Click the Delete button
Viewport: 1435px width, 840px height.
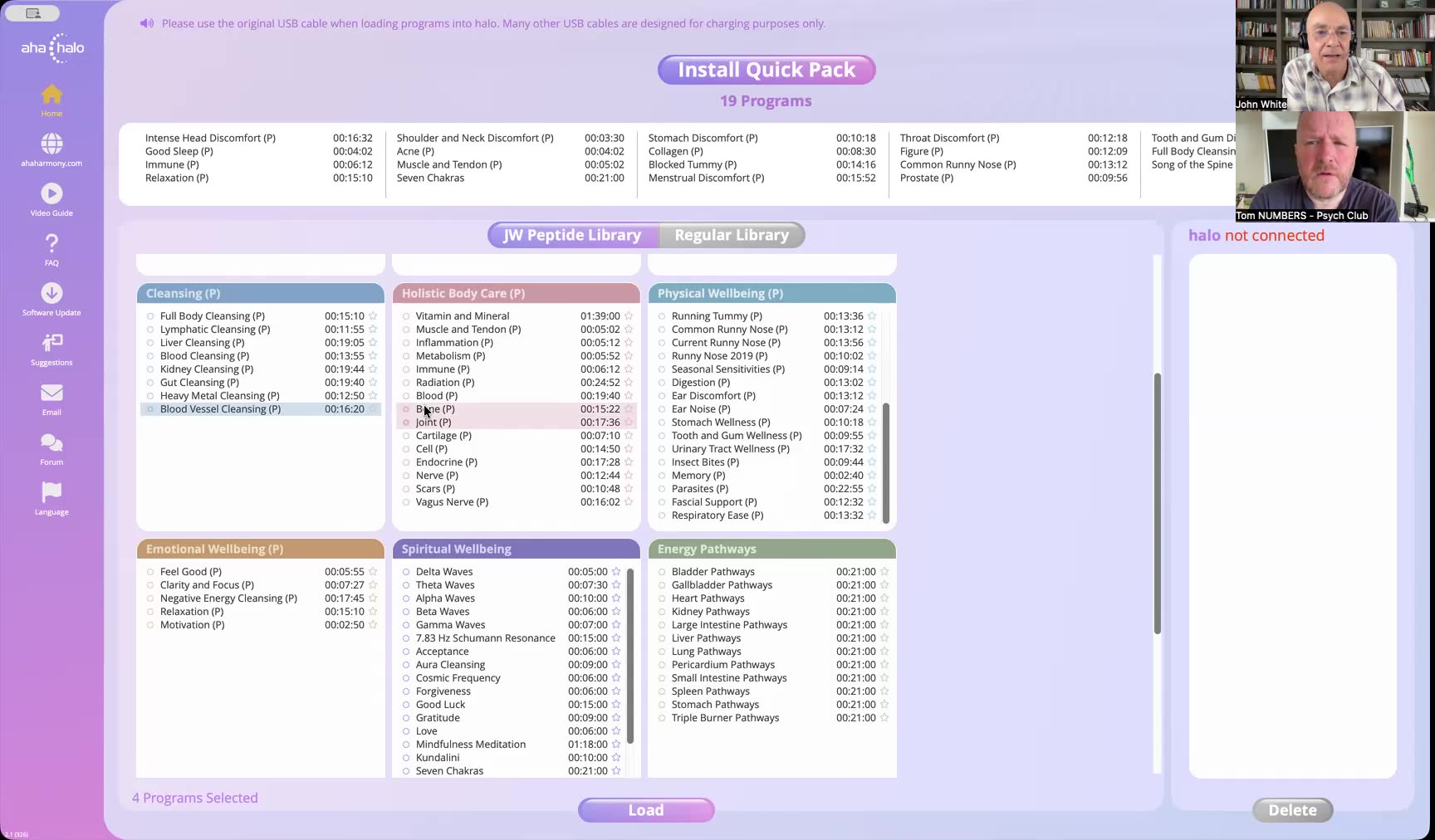point(1292,810)
